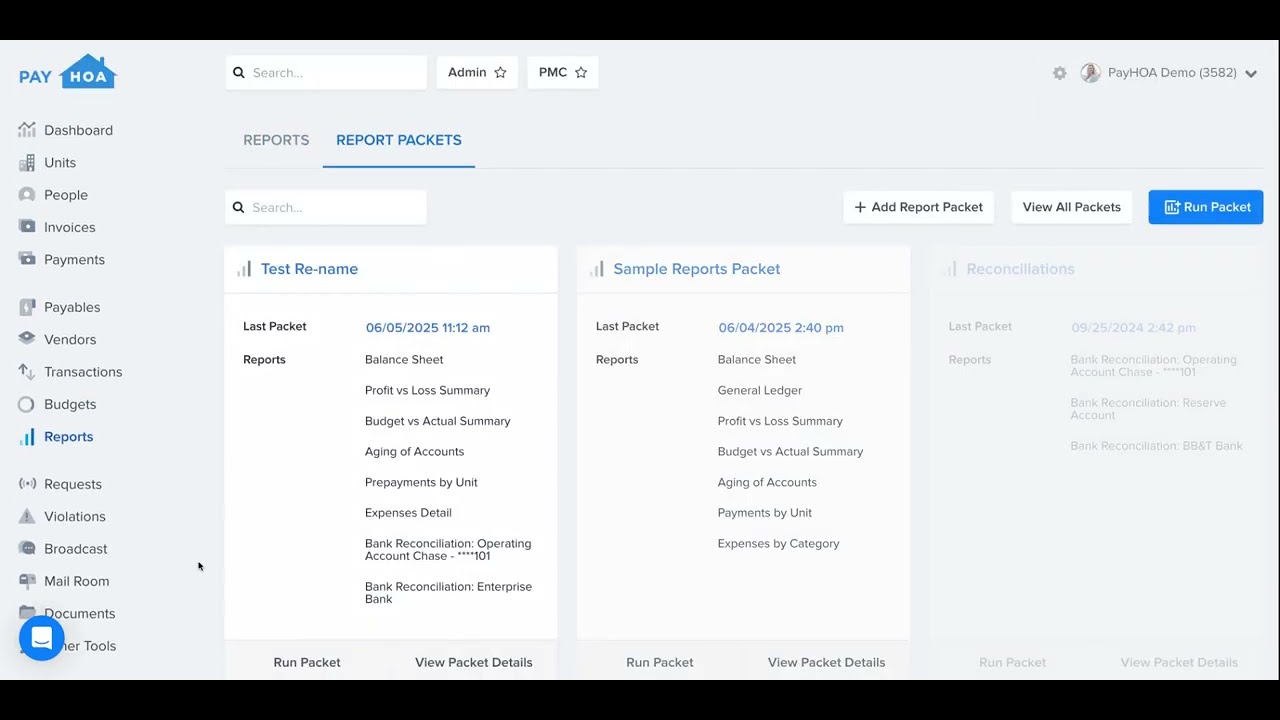Click the Mail Room mailbox icon

coord(27,581)
